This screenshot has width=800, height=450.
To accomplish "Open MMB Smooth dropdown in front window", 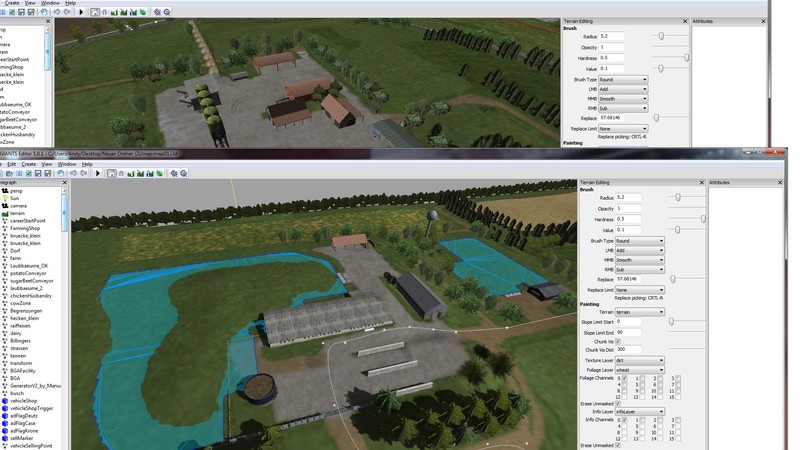I will coord(639,260).
